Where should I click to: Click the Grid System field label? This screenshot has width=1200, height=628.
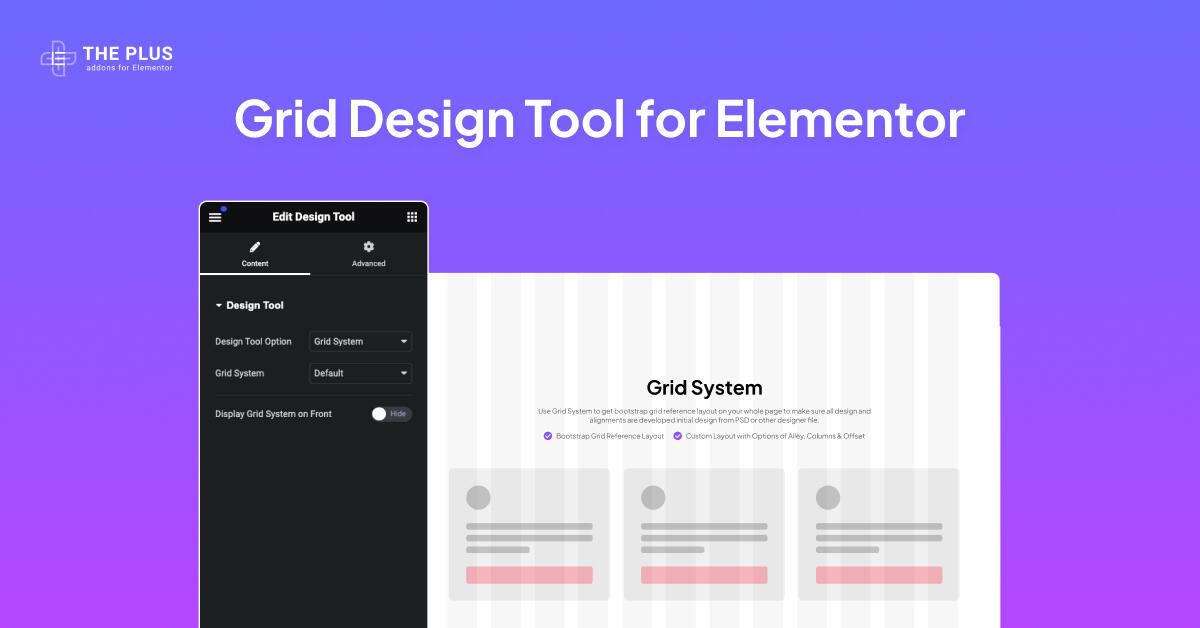[x=240, y=373]
